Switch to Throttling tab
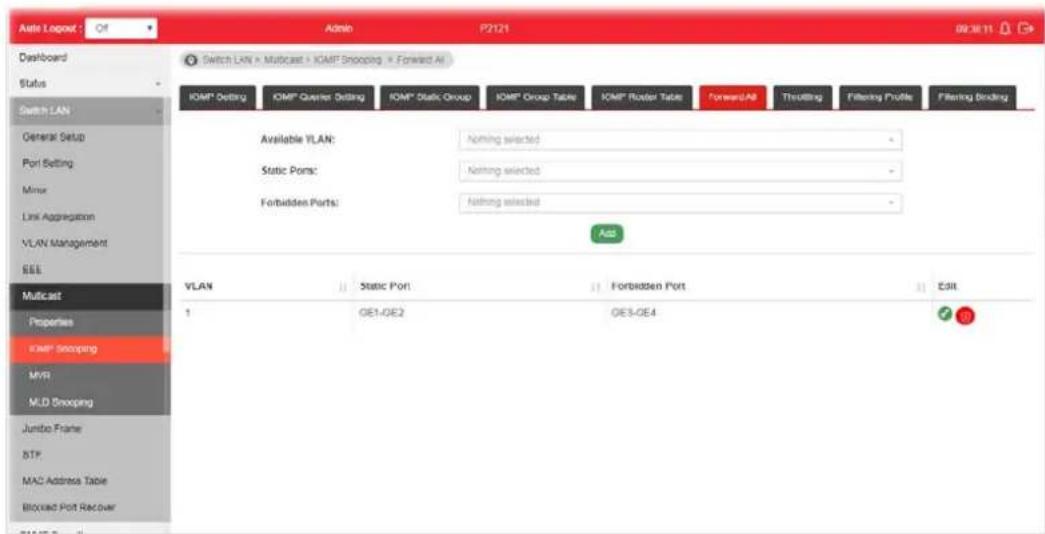1045x534 pixels. [802, 97]
